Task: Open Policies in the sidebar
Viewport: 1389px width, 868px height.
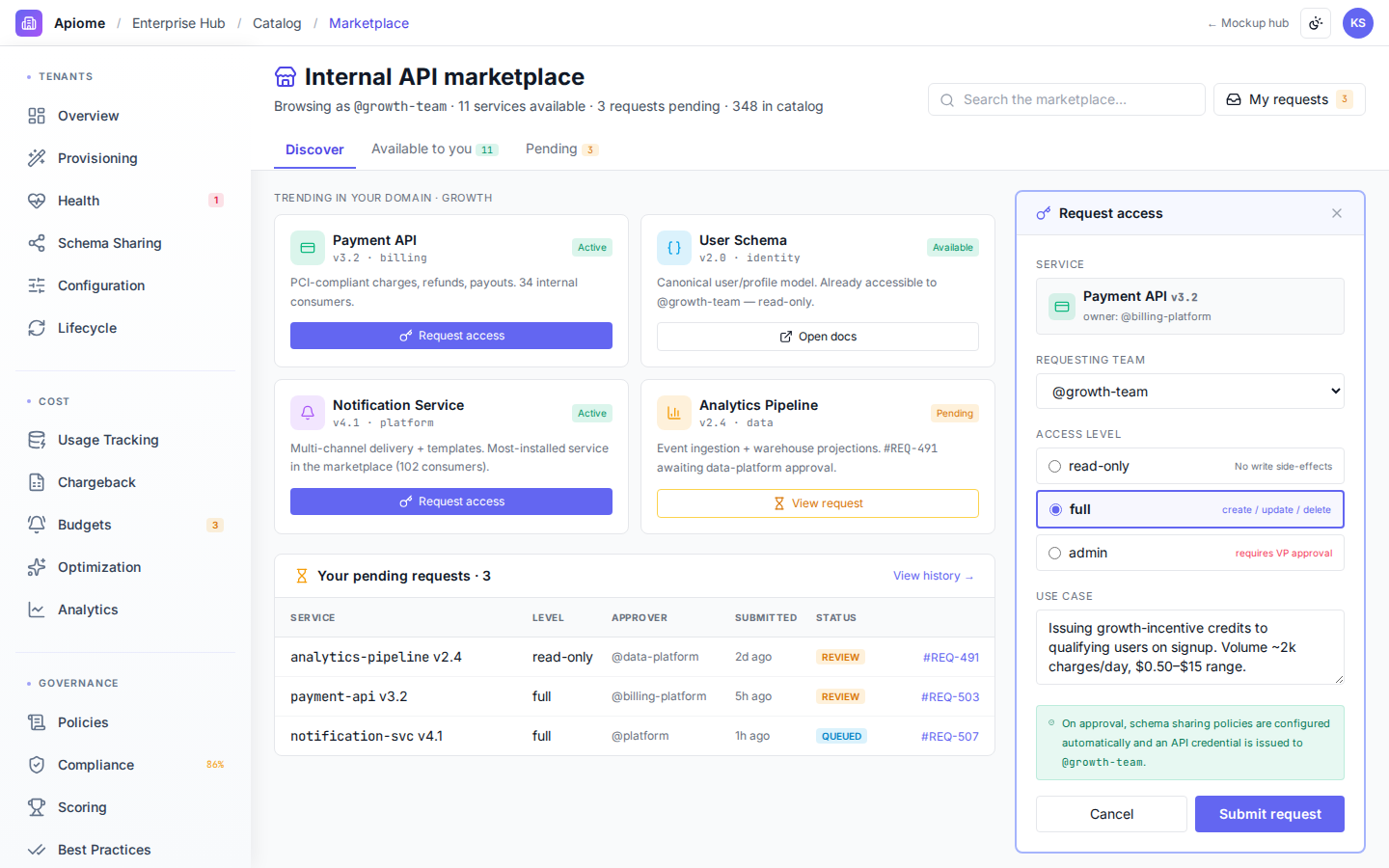Action: [x=125, y=722]
